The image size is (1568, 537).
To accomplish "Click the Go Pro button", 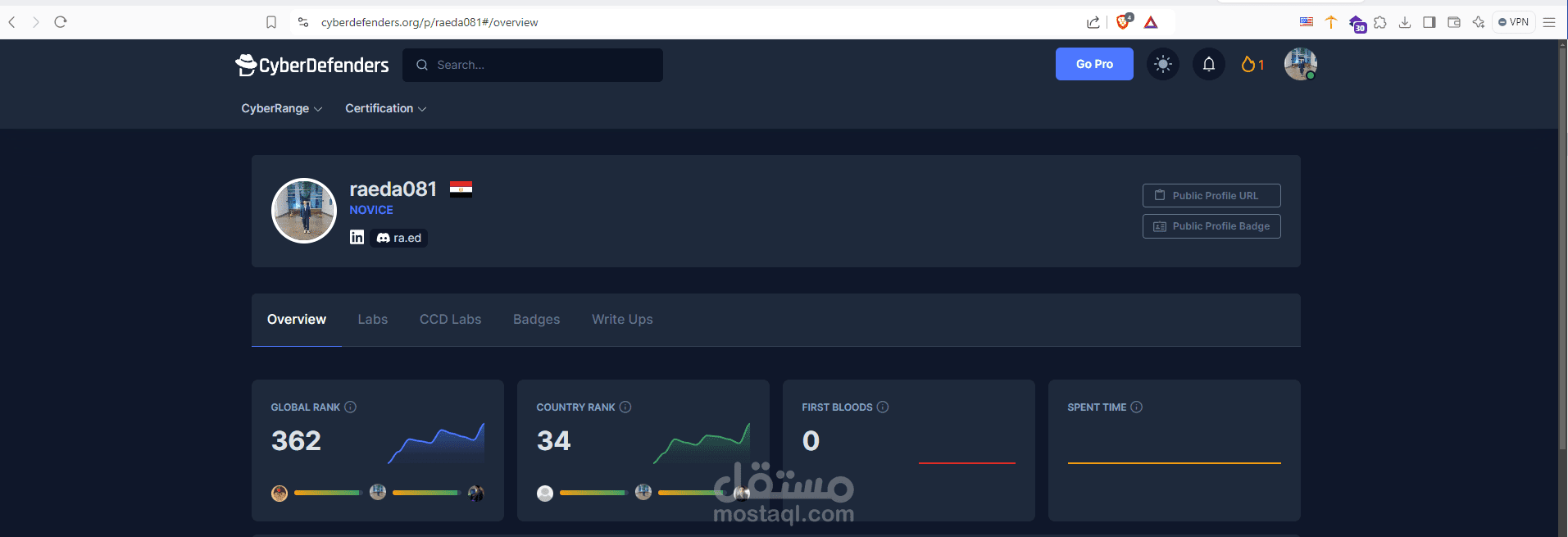I will (x=1094, y=64).
